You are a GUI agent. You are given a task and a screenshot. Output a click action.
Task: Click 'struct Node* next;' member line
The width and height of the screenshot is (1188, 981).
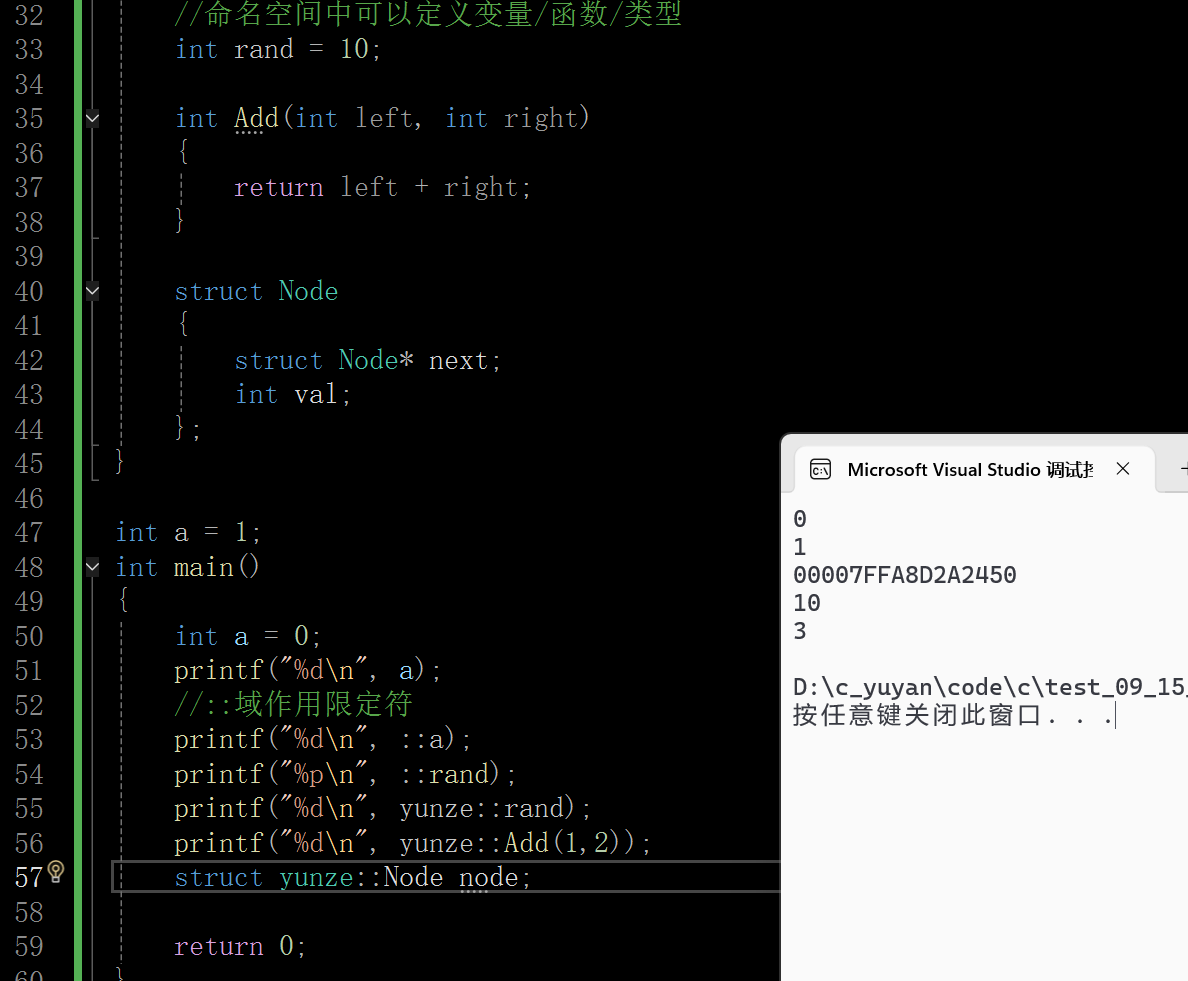coord(367,360)
